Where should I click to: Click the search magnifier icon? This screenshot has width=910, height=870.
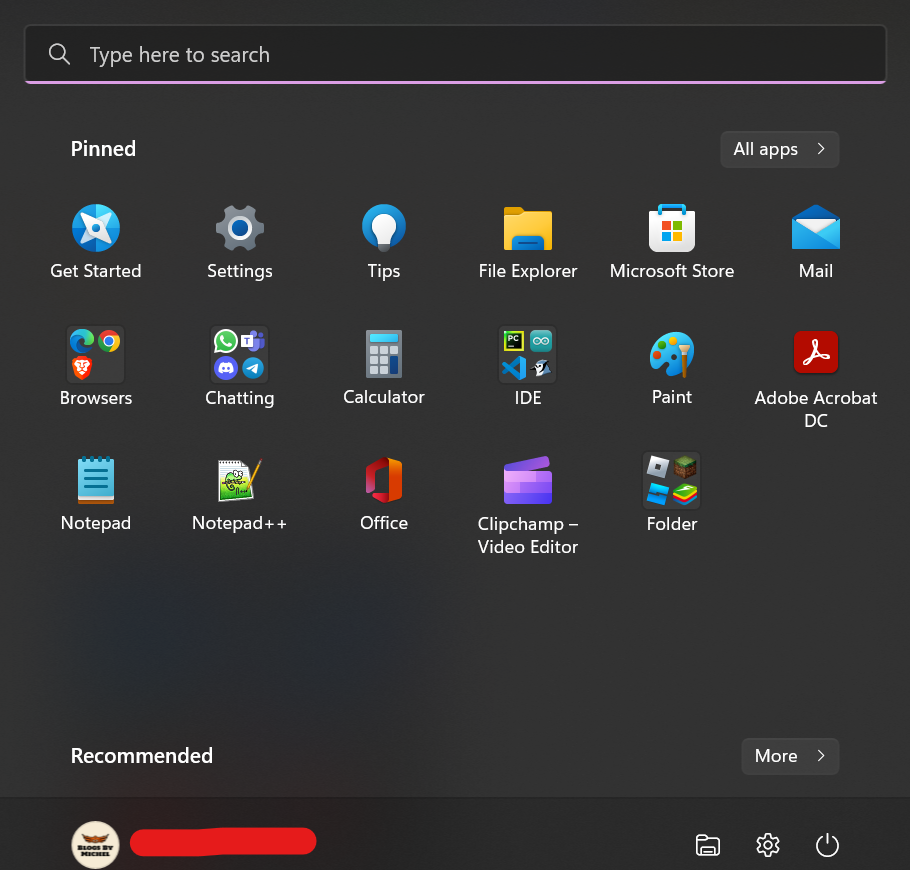pyautogui.click(x=59, y=55)
